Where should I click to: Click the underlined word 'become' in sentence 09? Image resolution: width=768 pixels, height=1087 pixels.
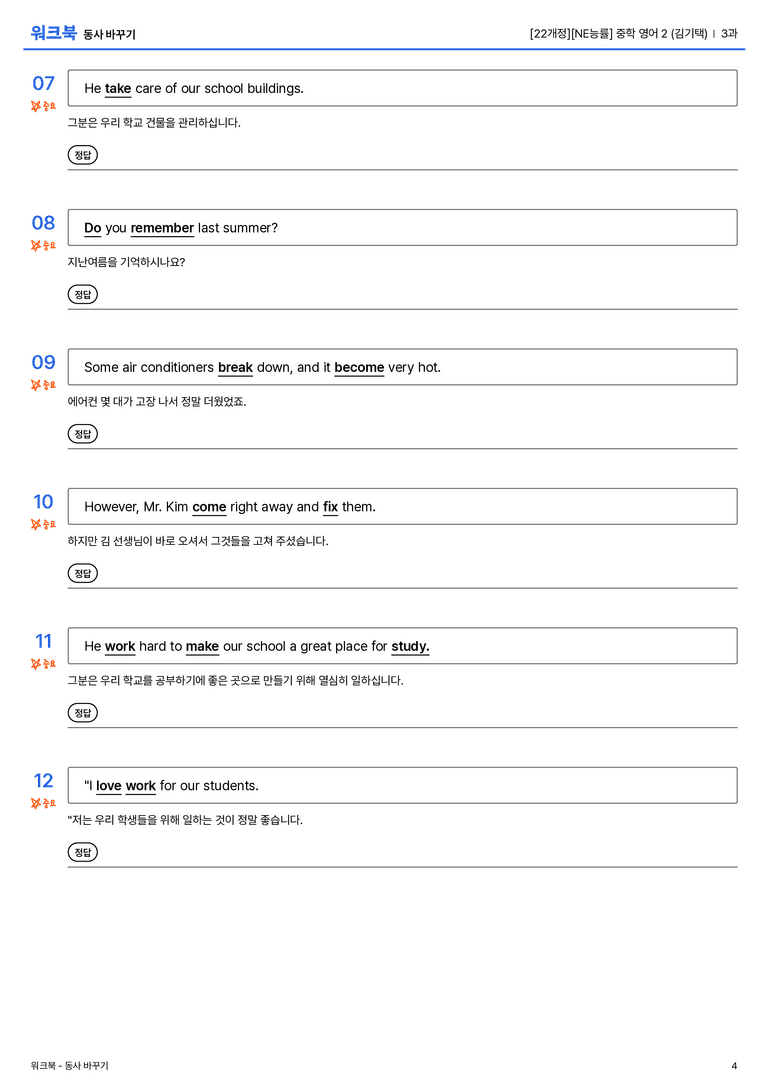click(x=359, y=367)
